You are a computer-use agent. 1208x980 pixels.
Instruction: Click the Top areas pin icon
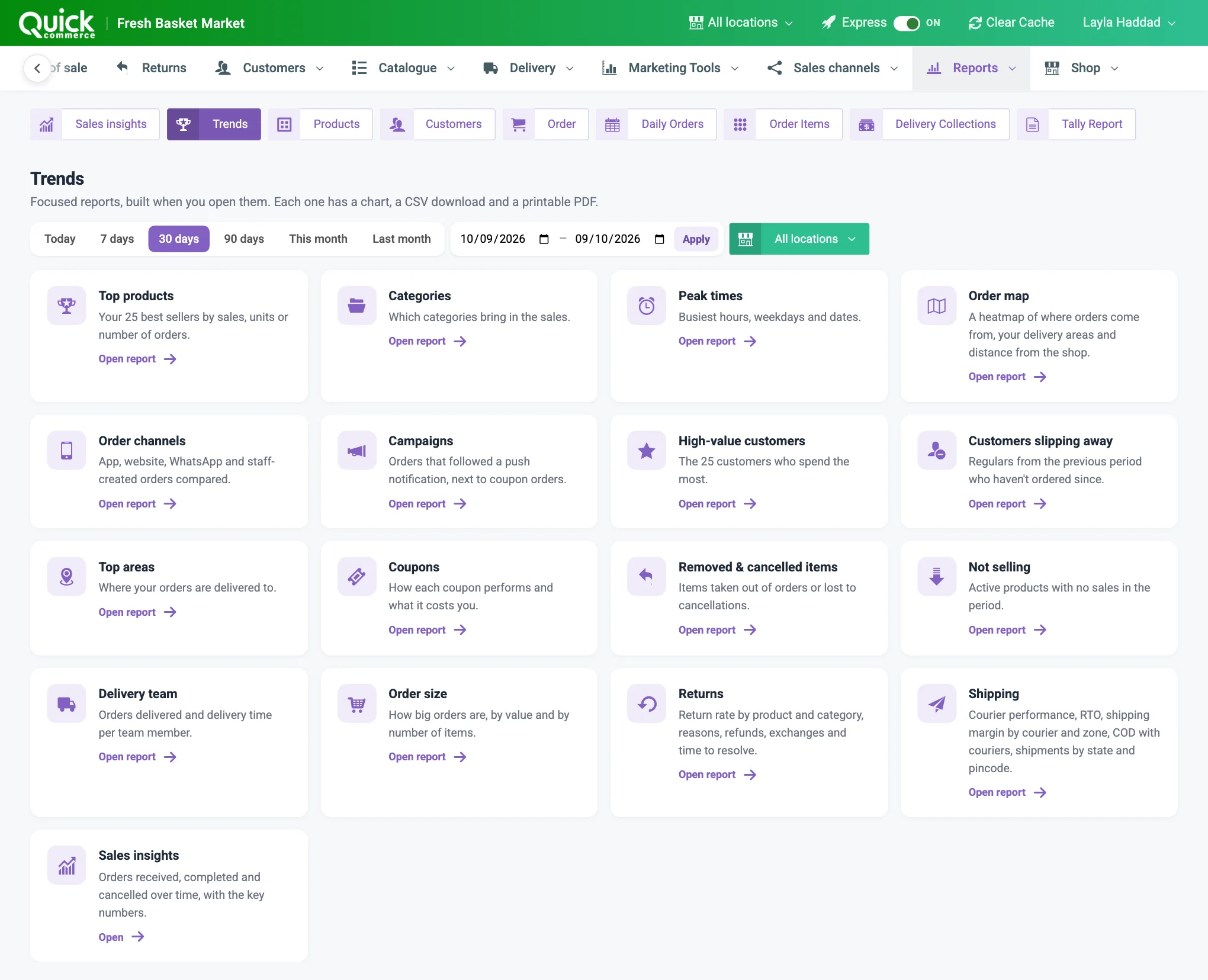point(66,577)
